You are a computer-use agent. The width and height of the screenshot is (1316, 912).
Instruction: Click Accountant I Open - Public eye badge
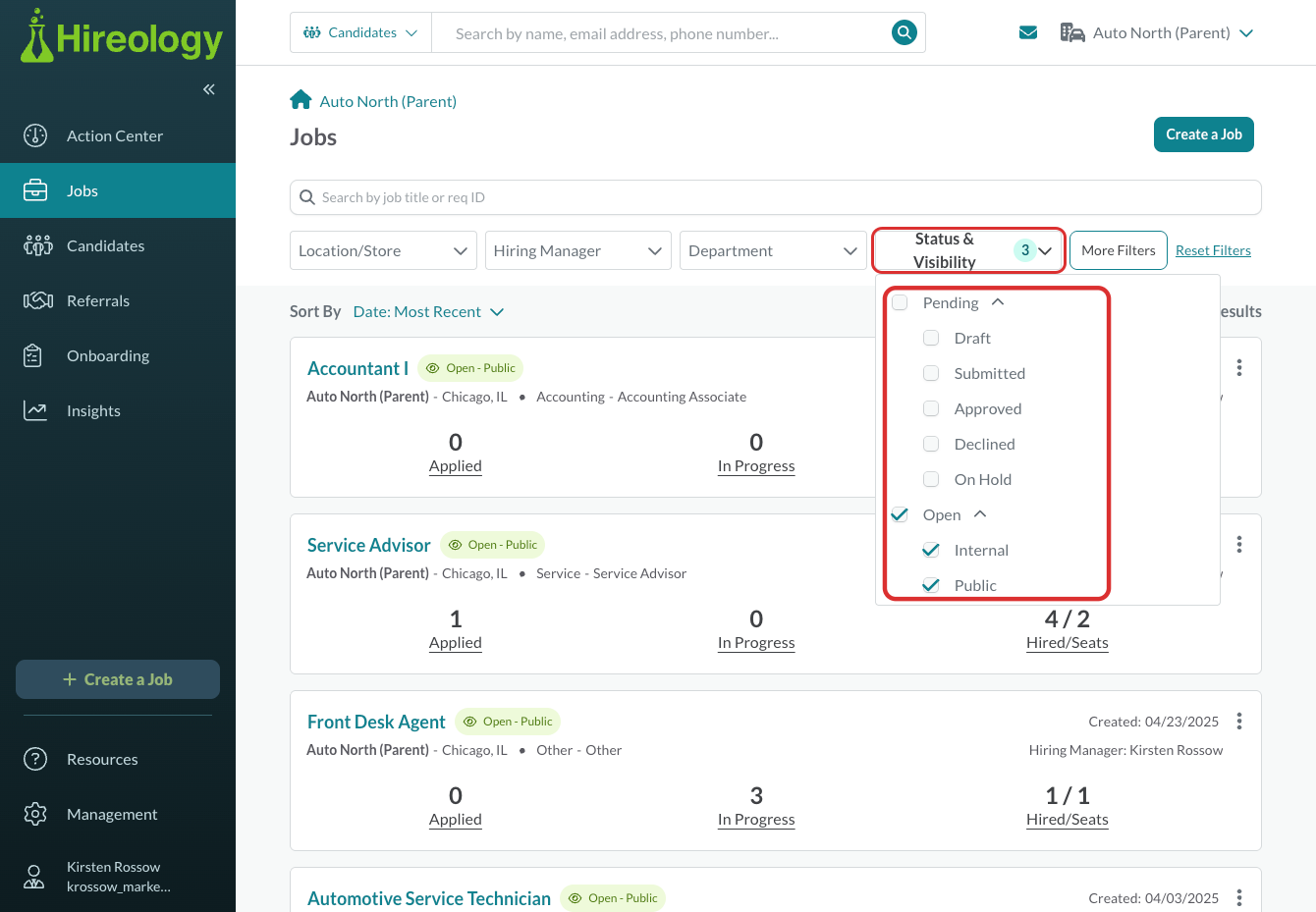[470, 368]
